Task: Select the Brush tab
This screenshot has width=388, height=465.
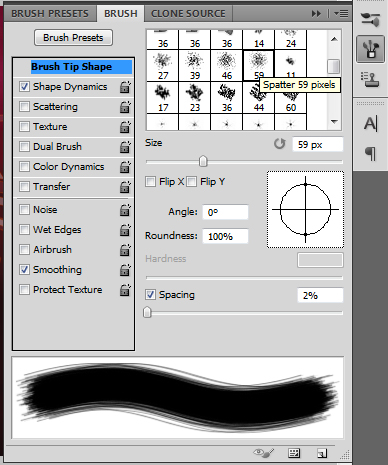Action: point(121,14)
